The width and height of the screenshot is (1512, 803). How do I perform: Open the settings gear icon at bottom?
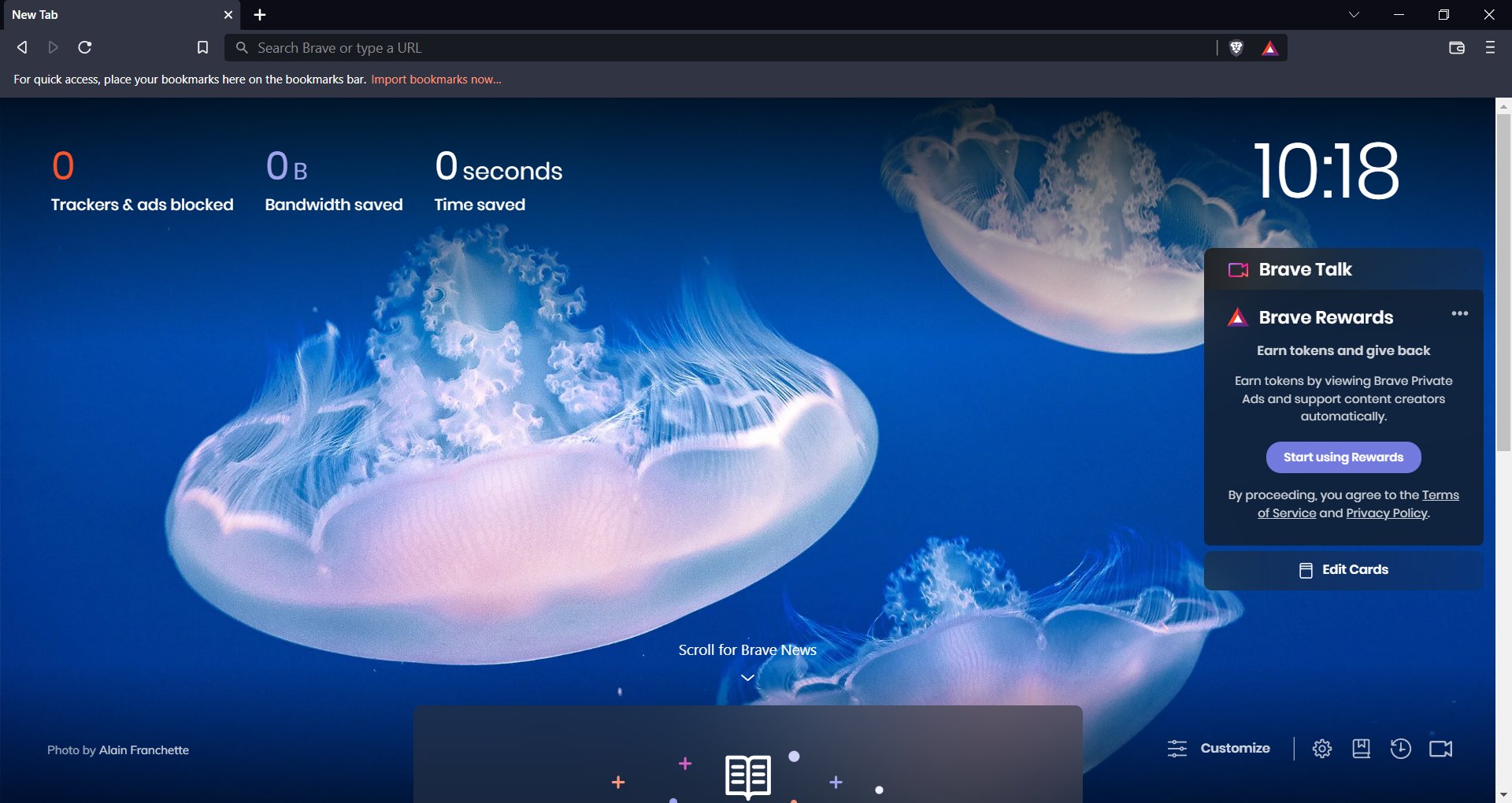click(1322, 749)
